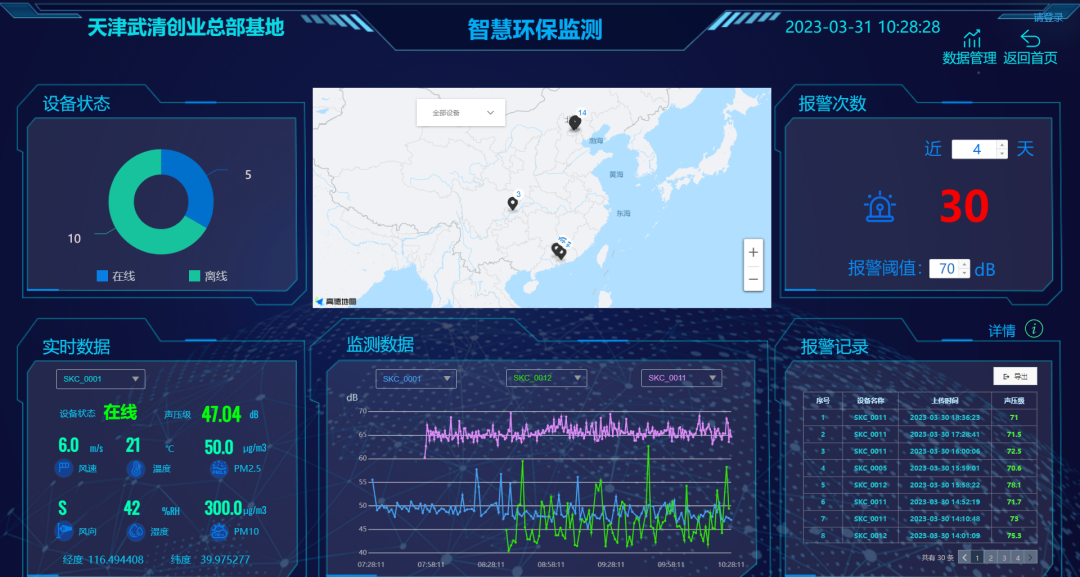This screenshot has width=1080, height=577.
Task: Go to previous page of alarm records
Action: pyautogui.click(x=964, y=558)
